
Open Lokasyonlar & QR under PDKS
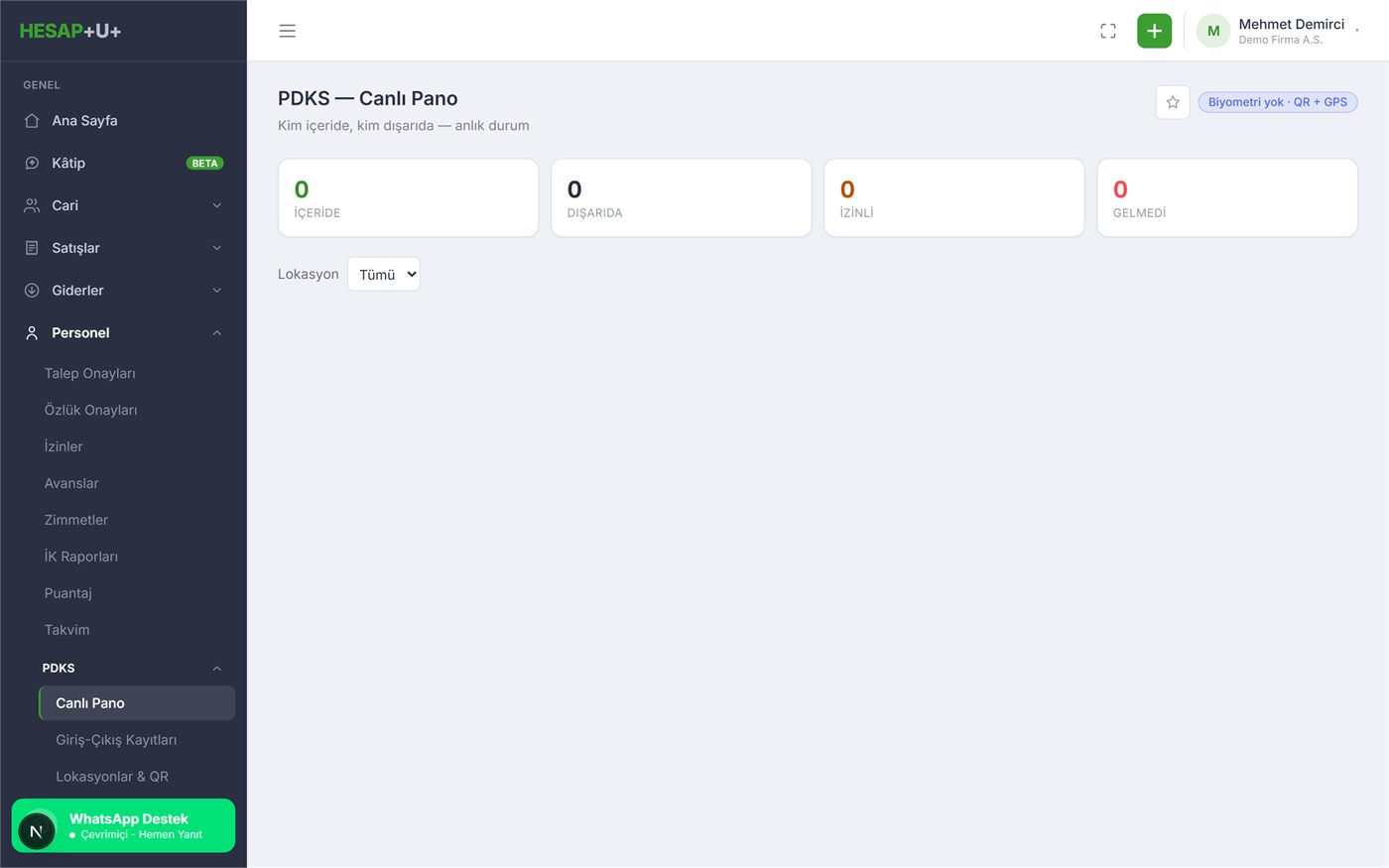click(137, 777)
